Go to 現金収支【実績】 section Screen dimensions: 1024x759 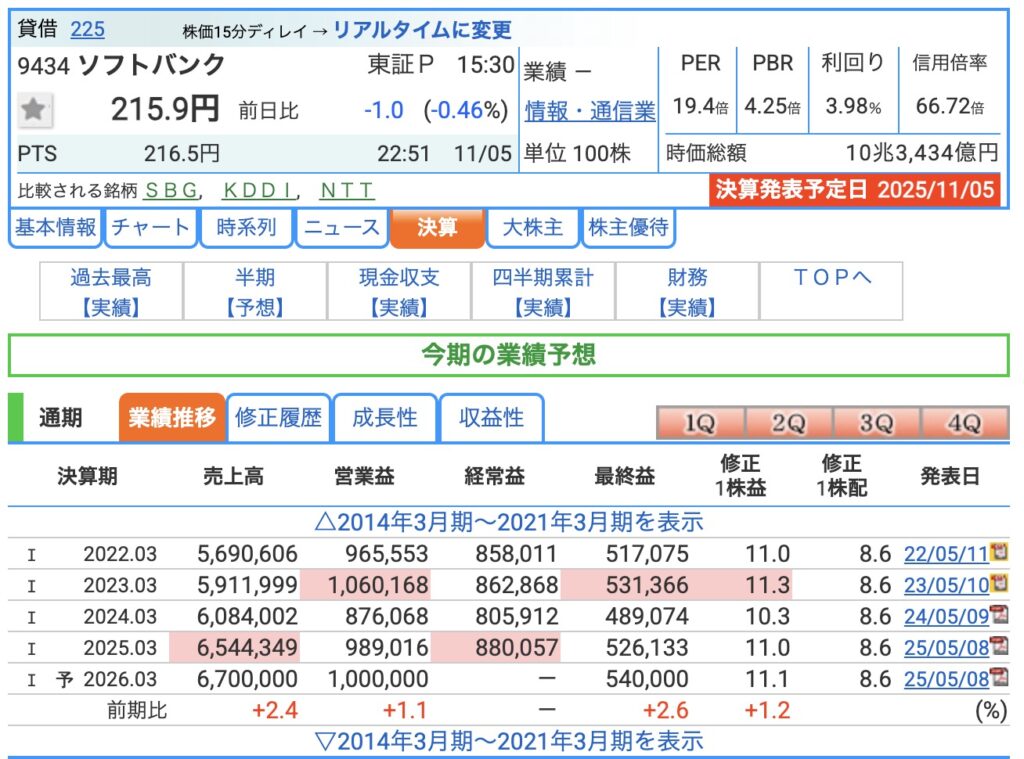[399, 292]
